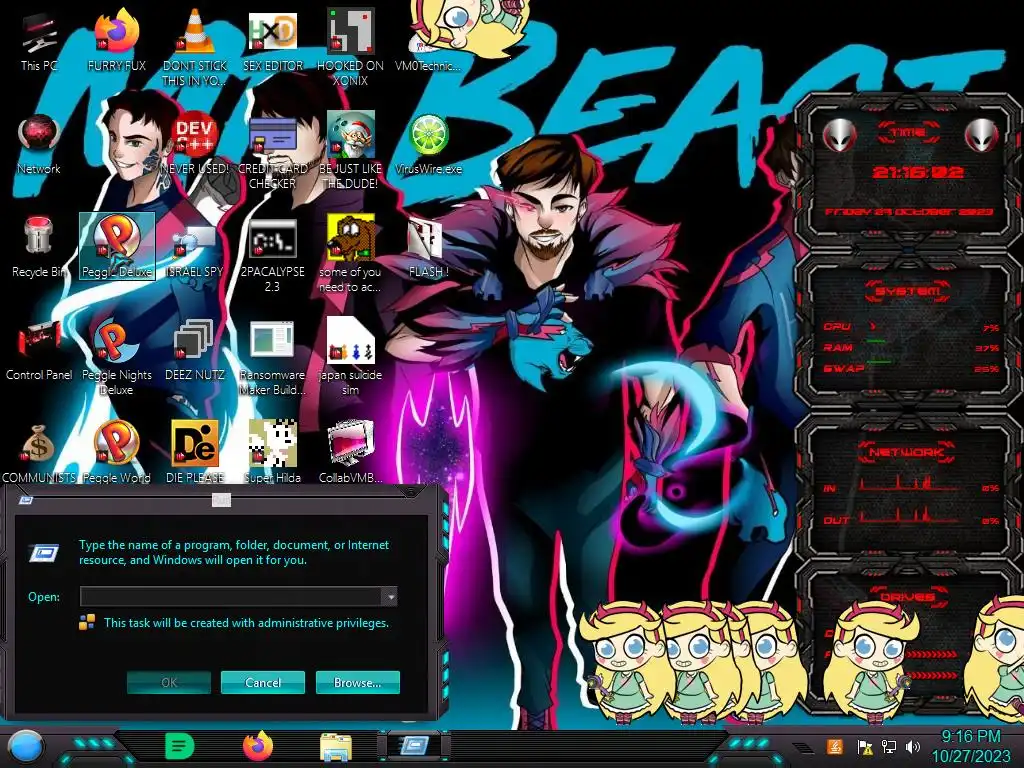
Task: Open Control Panel from the desktop
Action: pos(39,350)
